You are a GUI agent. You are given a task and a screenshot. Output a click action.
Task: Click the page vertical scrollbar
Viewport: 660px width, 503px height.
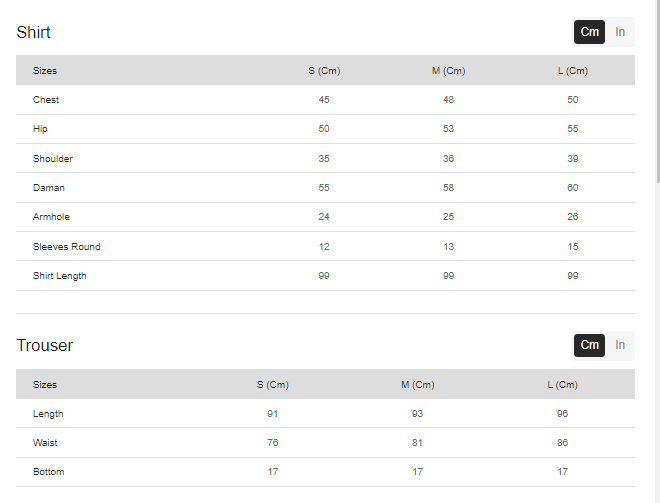(x=658, y=91)
